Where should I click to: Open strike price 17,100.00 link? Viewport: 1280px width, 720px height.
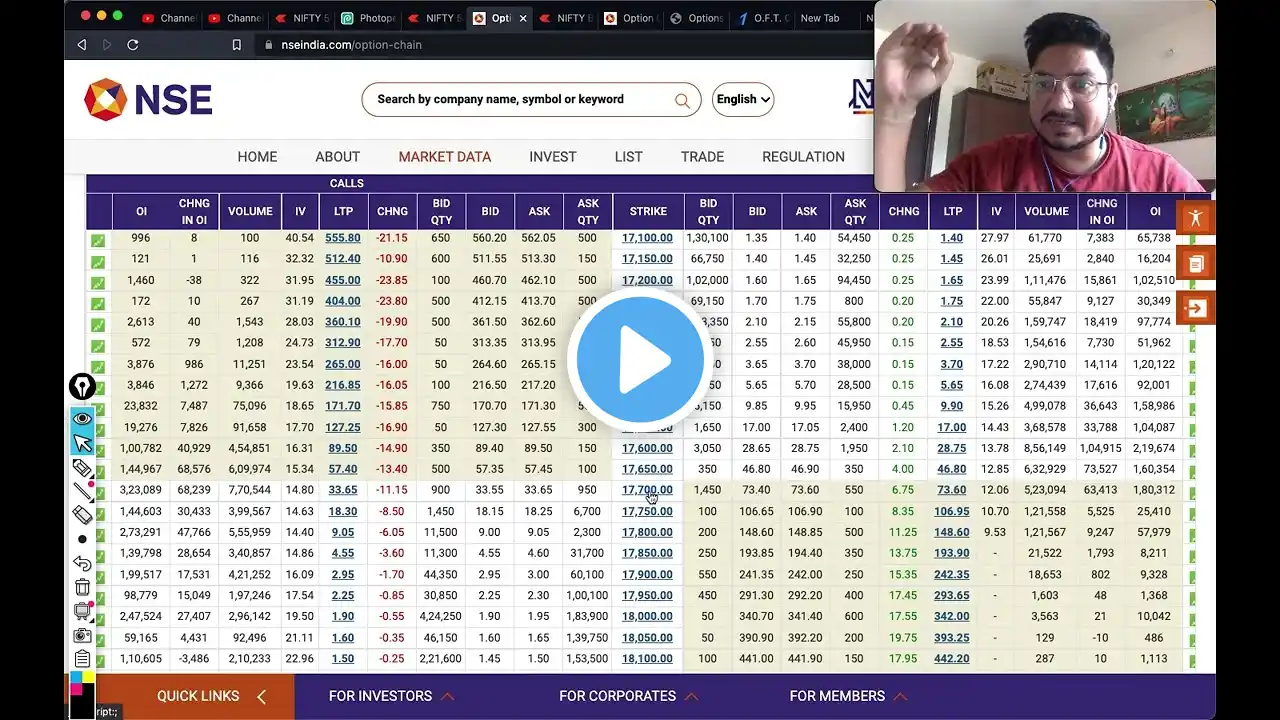click(647, 238)
